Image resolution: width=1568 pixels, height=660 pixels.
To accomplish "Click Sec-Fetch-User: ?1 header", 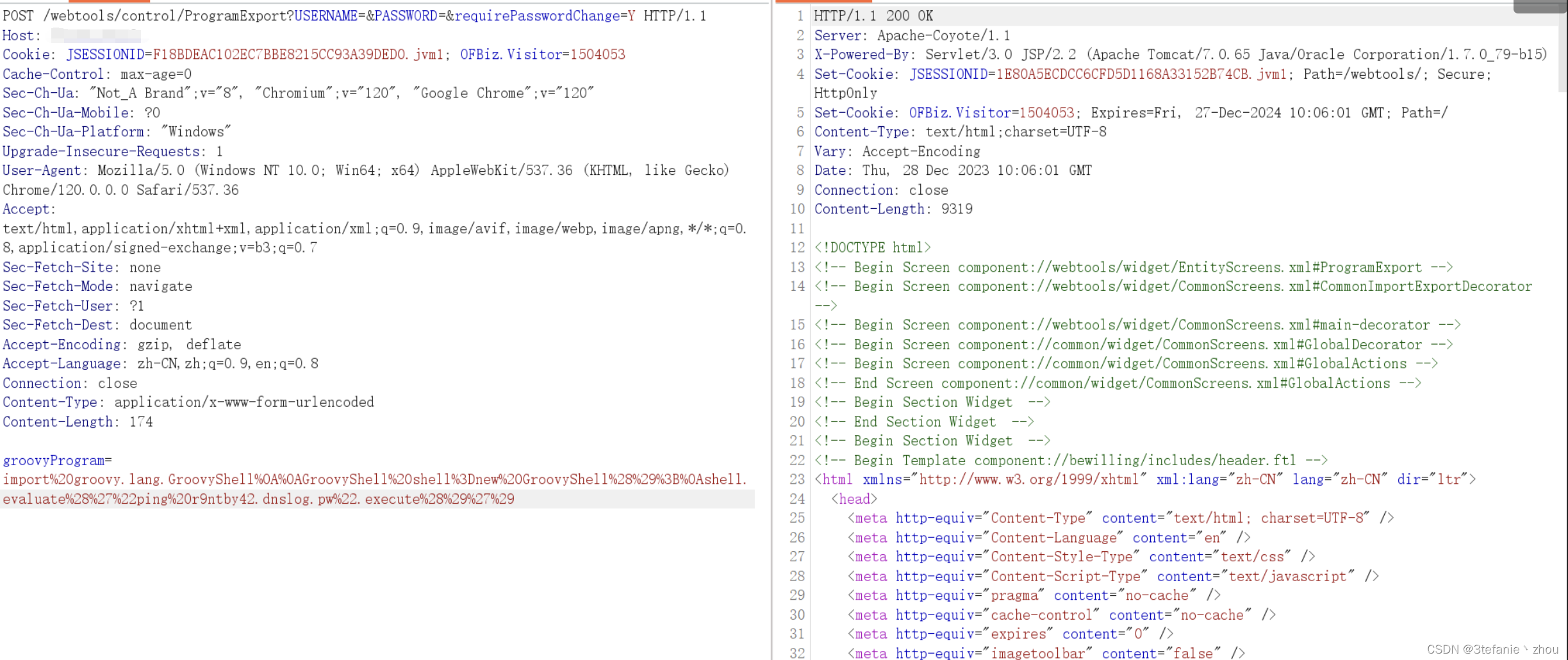I will coord(73,306).
